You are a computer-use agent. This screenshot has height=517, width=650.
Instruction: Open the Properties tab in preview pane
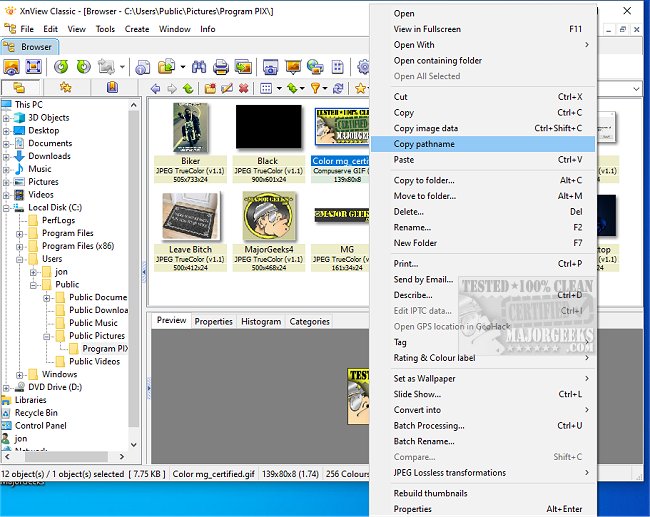[213, 321]
